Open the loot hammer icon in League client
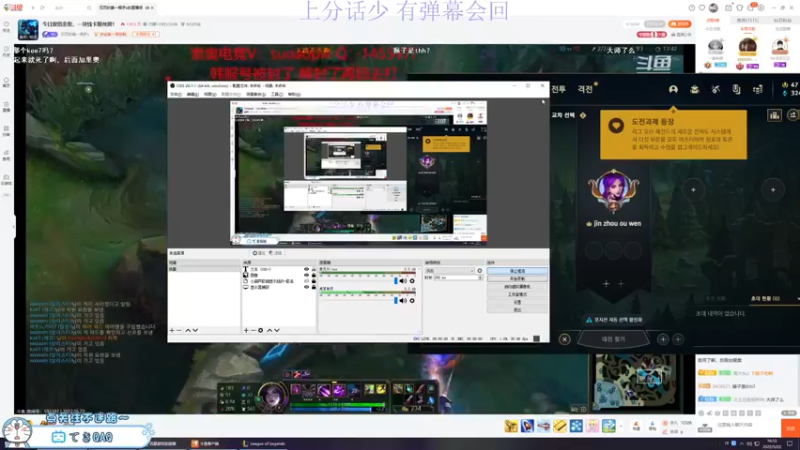 [x=715, y=89]
